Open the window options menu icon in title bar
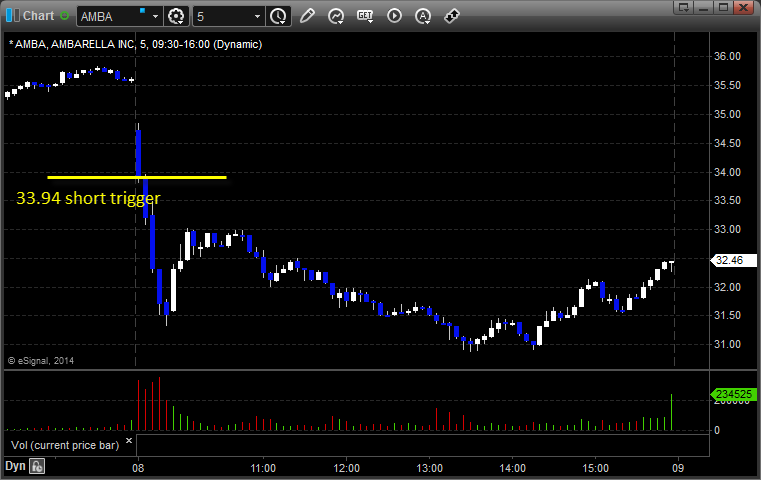The width and height of the screenshot is (761, 480). pyautogui.click(x=683, y=7)
